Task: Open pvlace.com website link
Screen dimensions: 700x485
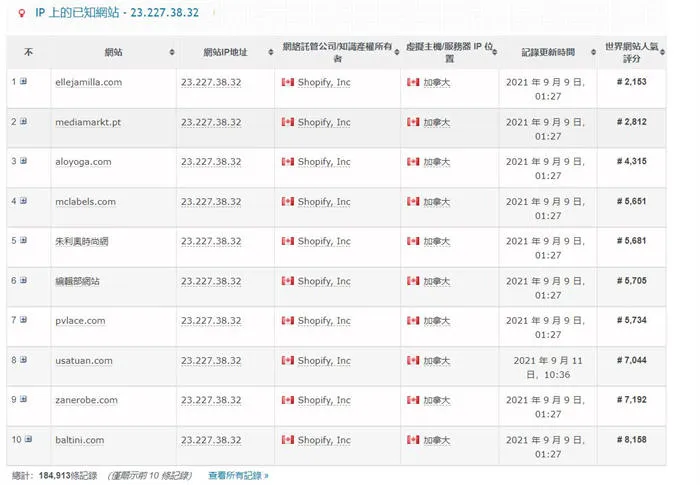Action: (x=80, y=321)
